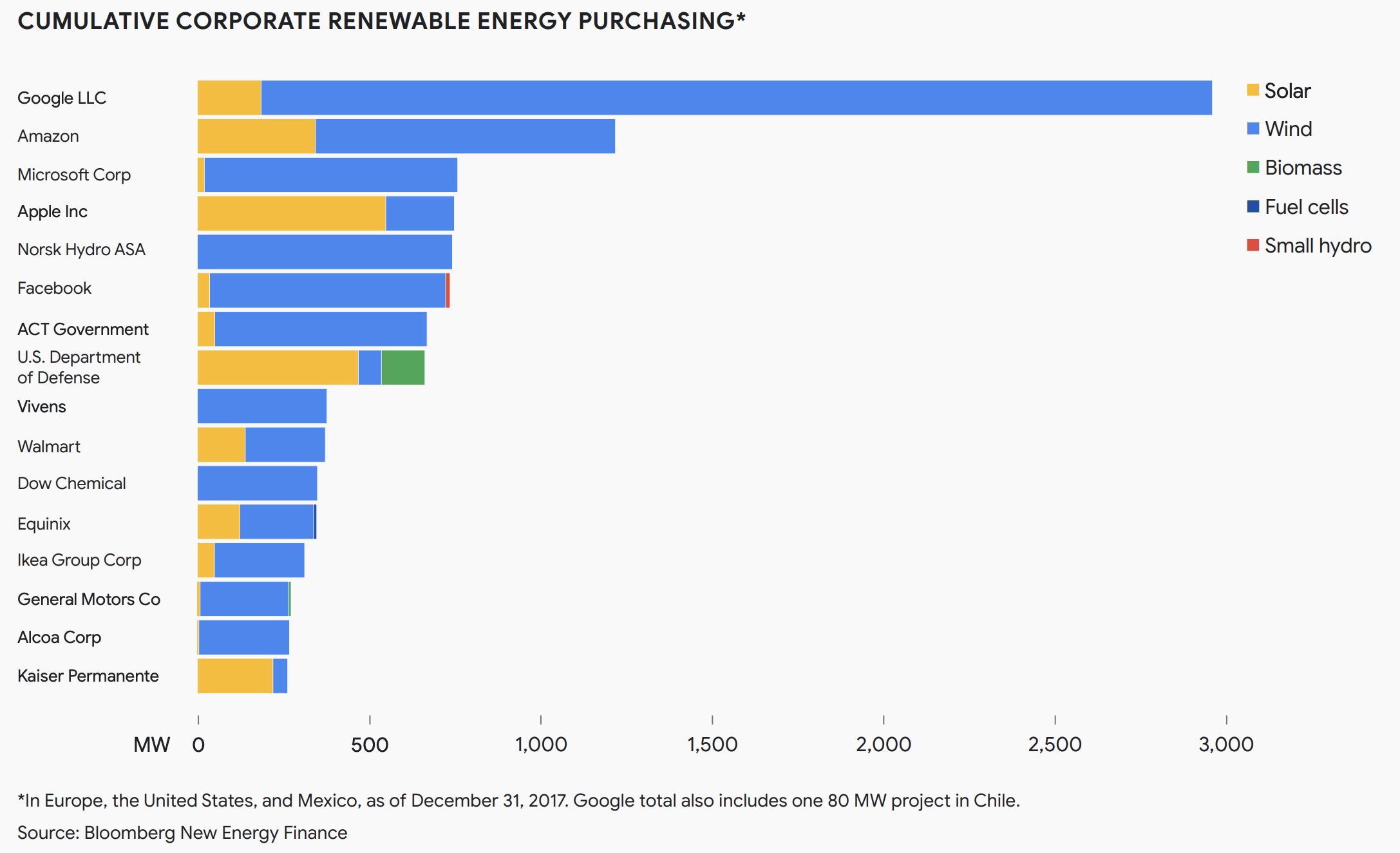Click the Microsoft Corp row label
Image resolution: width=1400 pixels, height=853 pixels.
[x=74, y=175]
